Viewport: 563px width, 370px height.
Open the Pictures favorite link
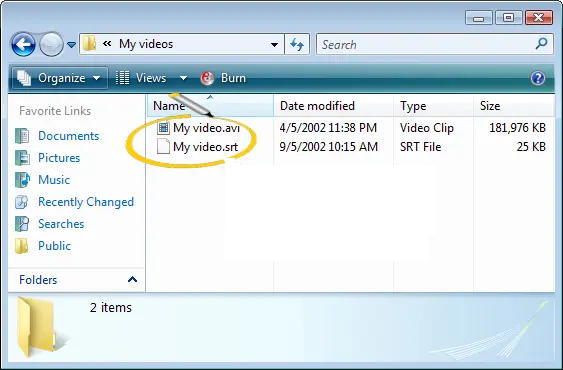59,158
